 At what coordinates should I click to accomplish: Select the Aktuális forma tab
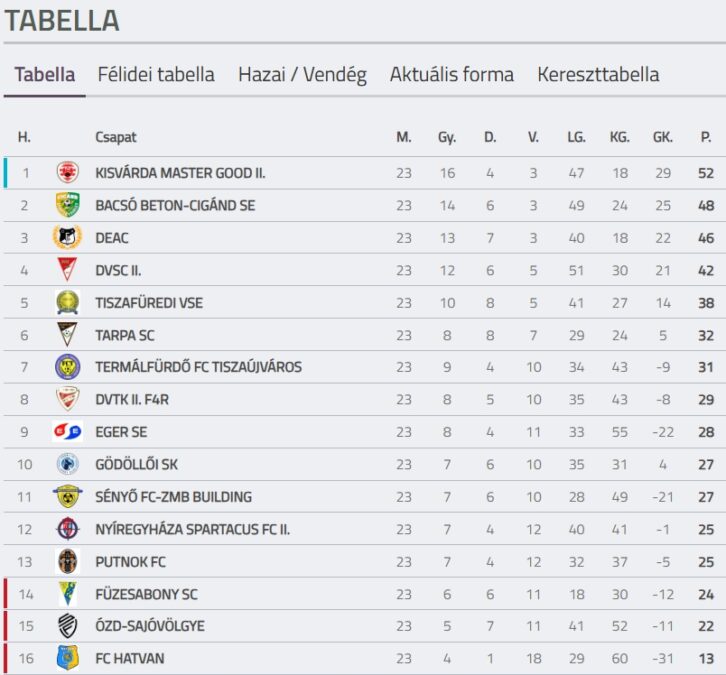click(x=452, y=75)
